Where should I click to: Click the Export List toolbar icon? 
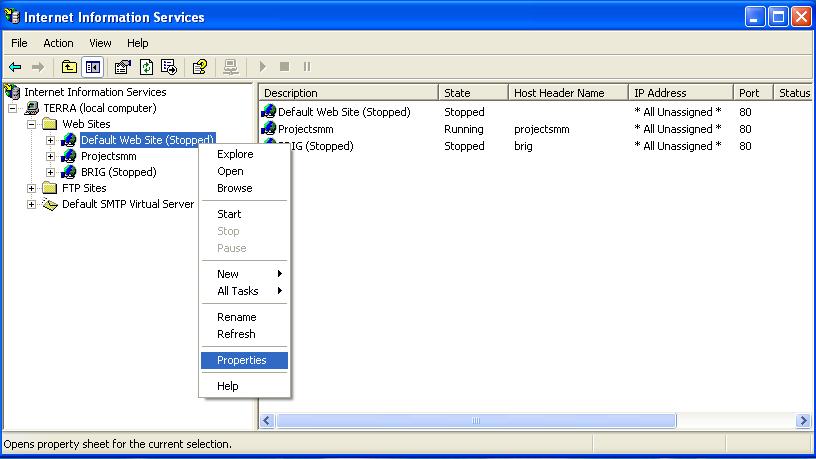point(169,67)
